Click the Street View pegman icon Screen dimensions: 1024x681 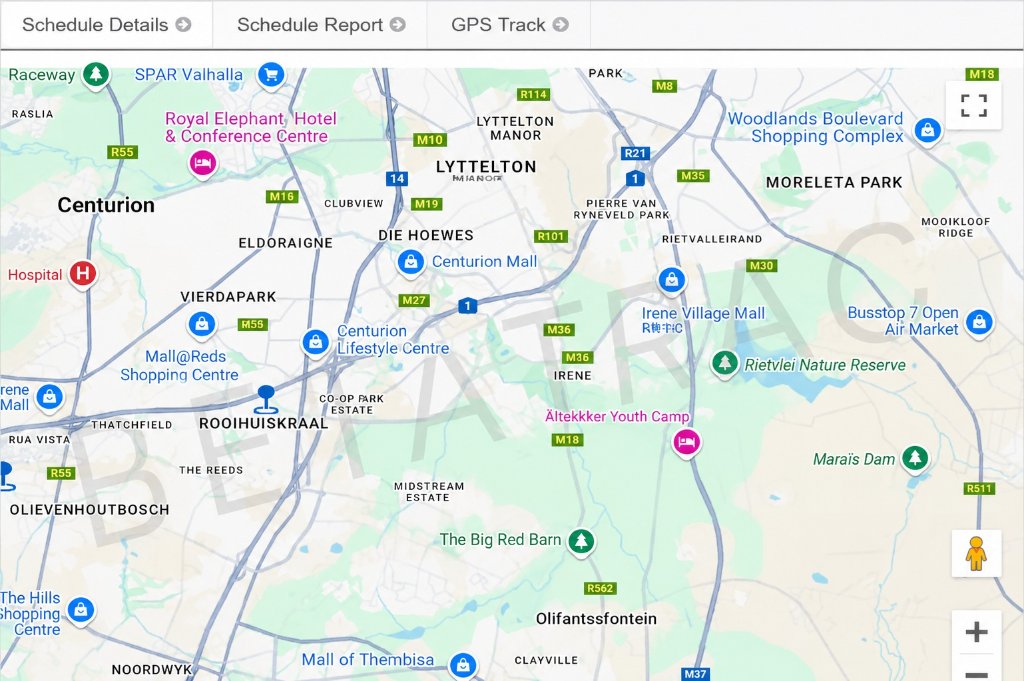[x=976, y=554]
